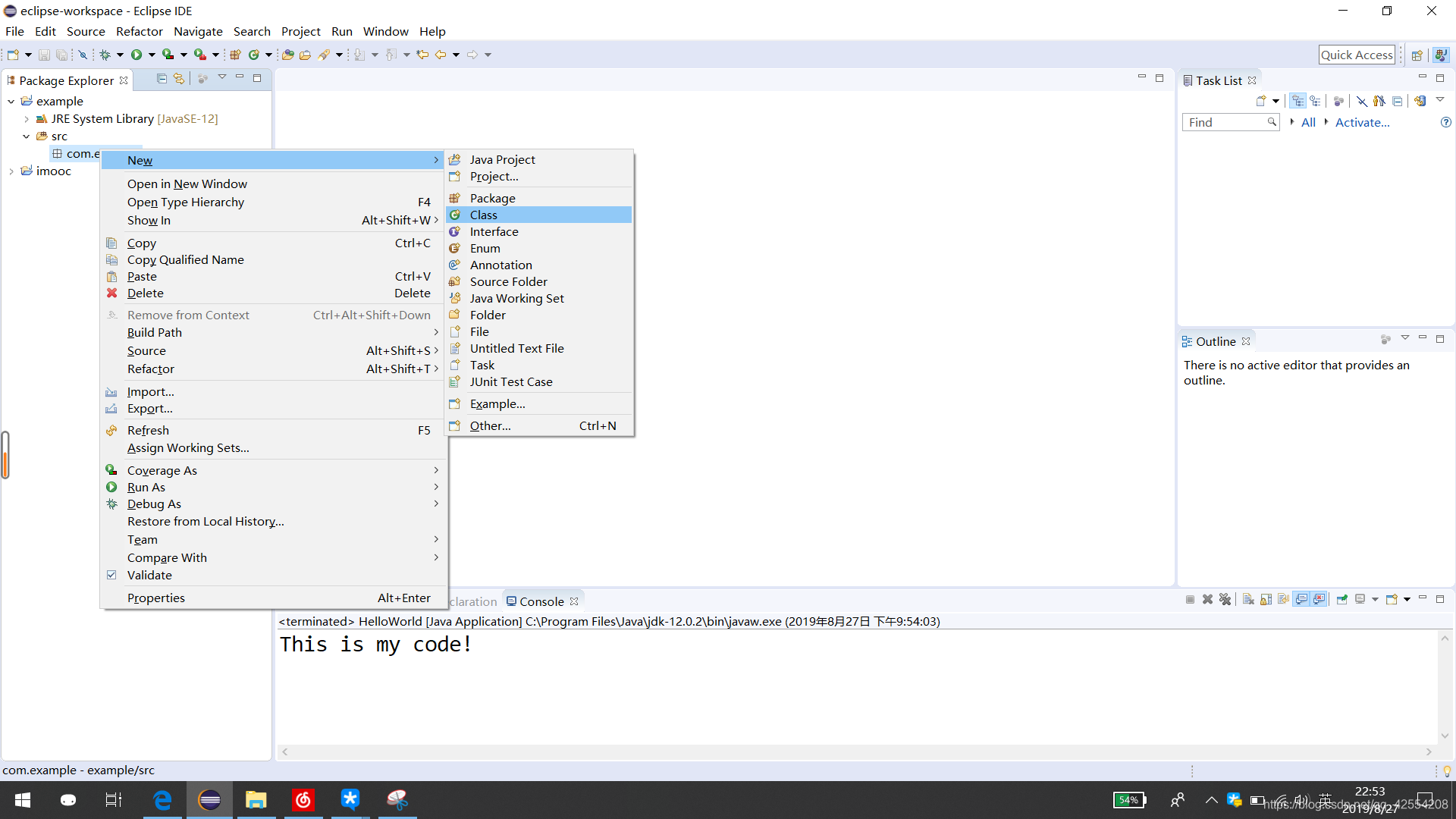
Task: Click the Remove All Terminated Launches icon in Console
Action: tap(1225, 599)
